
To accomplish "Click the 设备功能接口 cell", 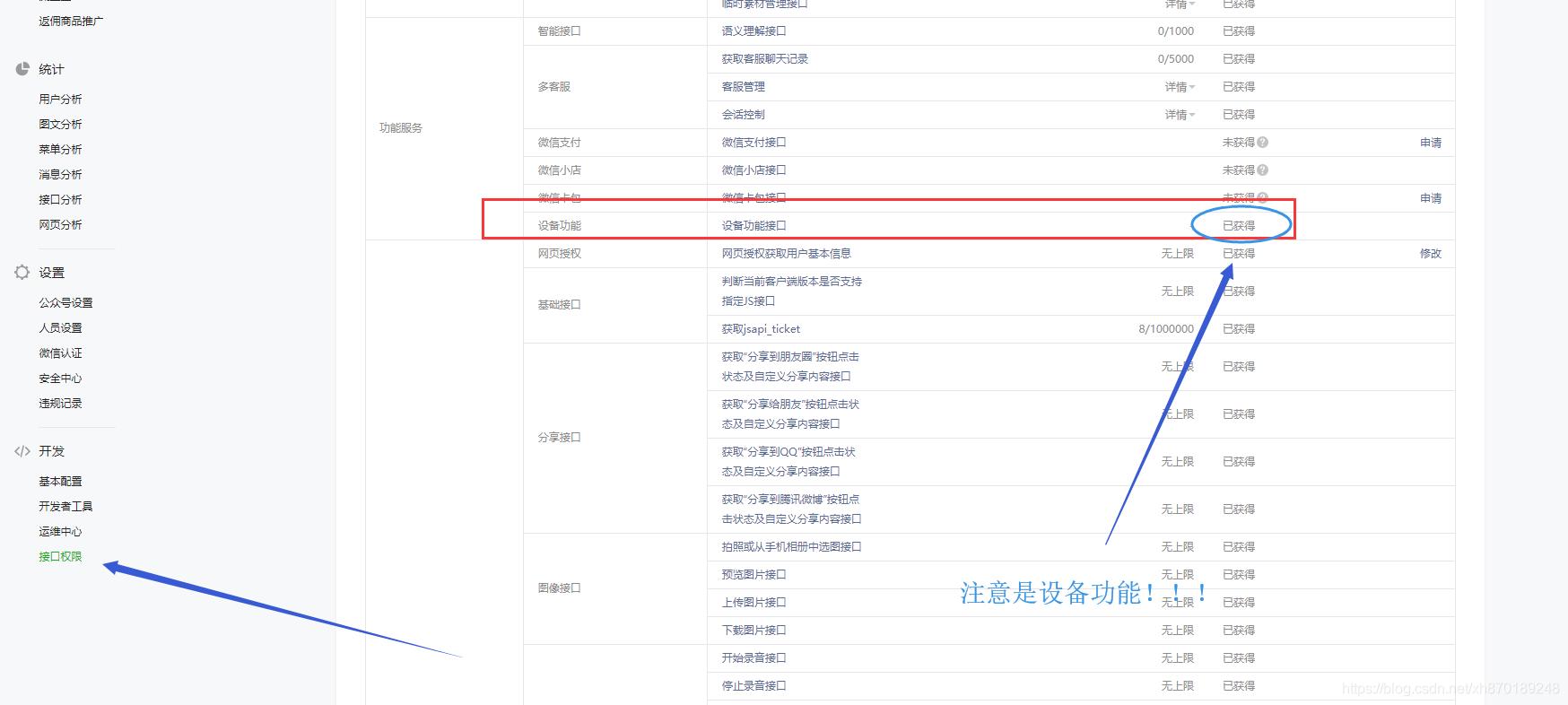I will point(754,226).
